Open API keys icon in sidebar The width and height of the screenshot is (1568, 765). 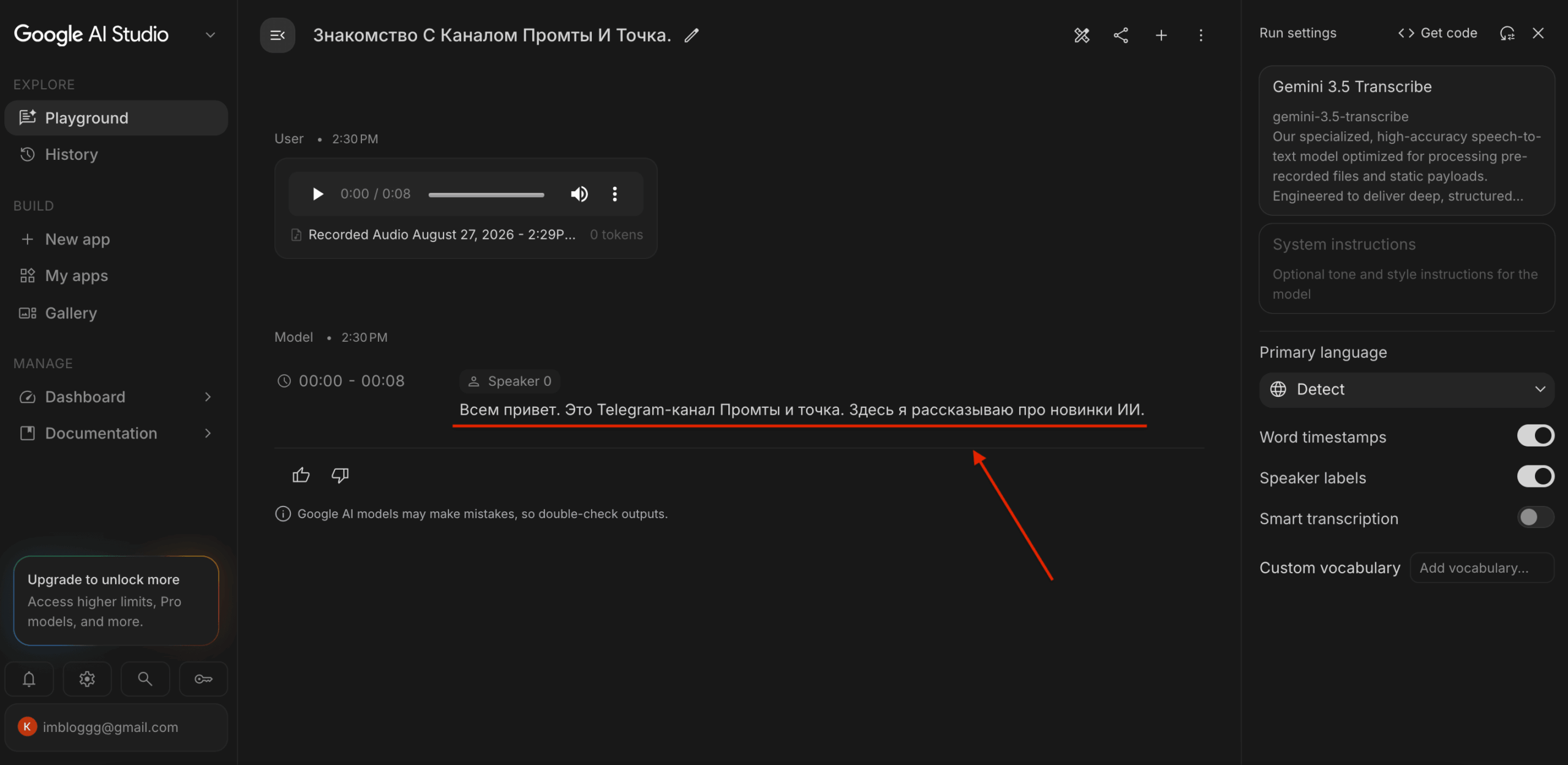203,679
